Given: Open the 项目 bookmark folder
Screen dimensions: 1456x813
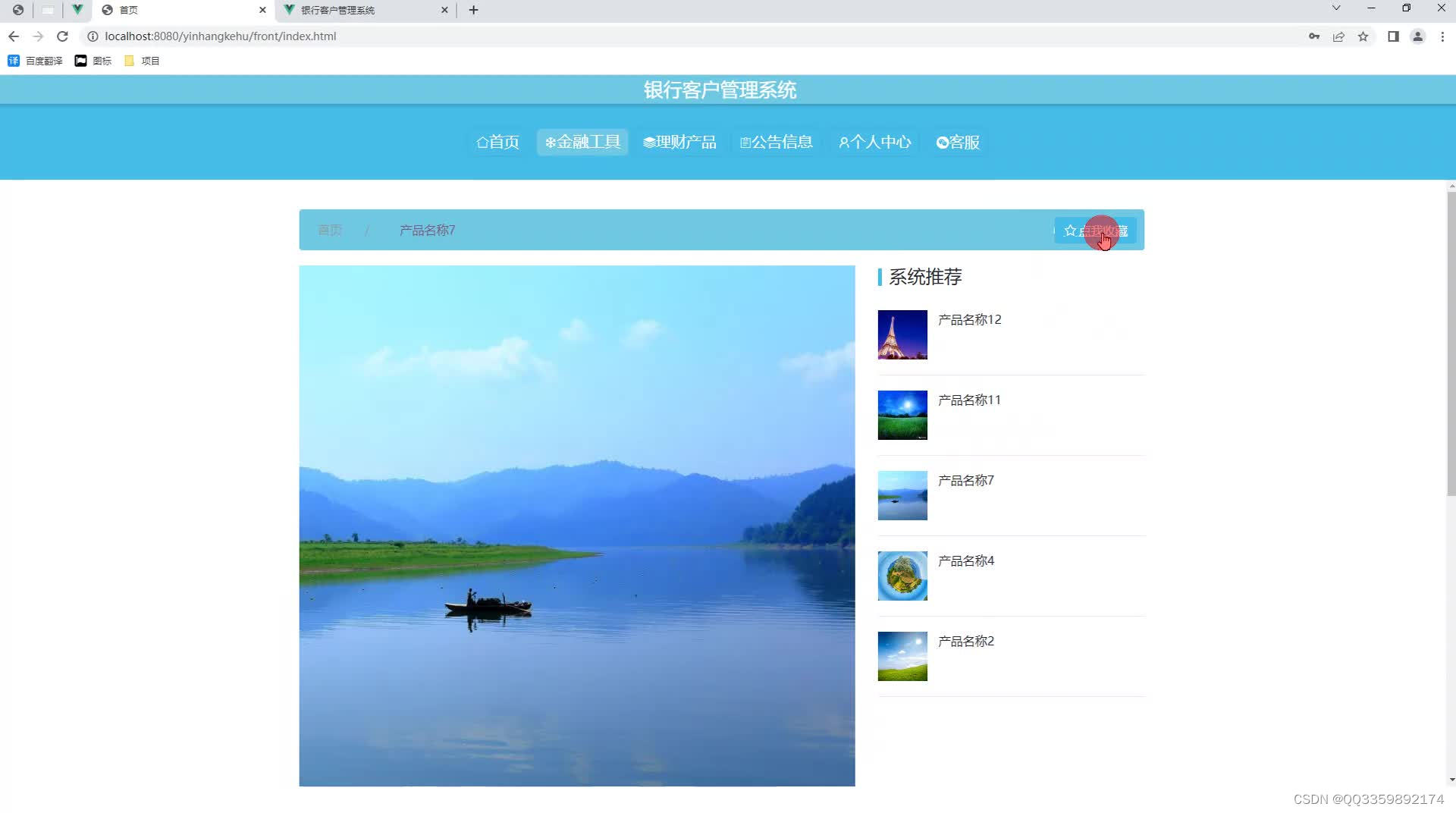Looking at the screenshot, I should point(142,61).
